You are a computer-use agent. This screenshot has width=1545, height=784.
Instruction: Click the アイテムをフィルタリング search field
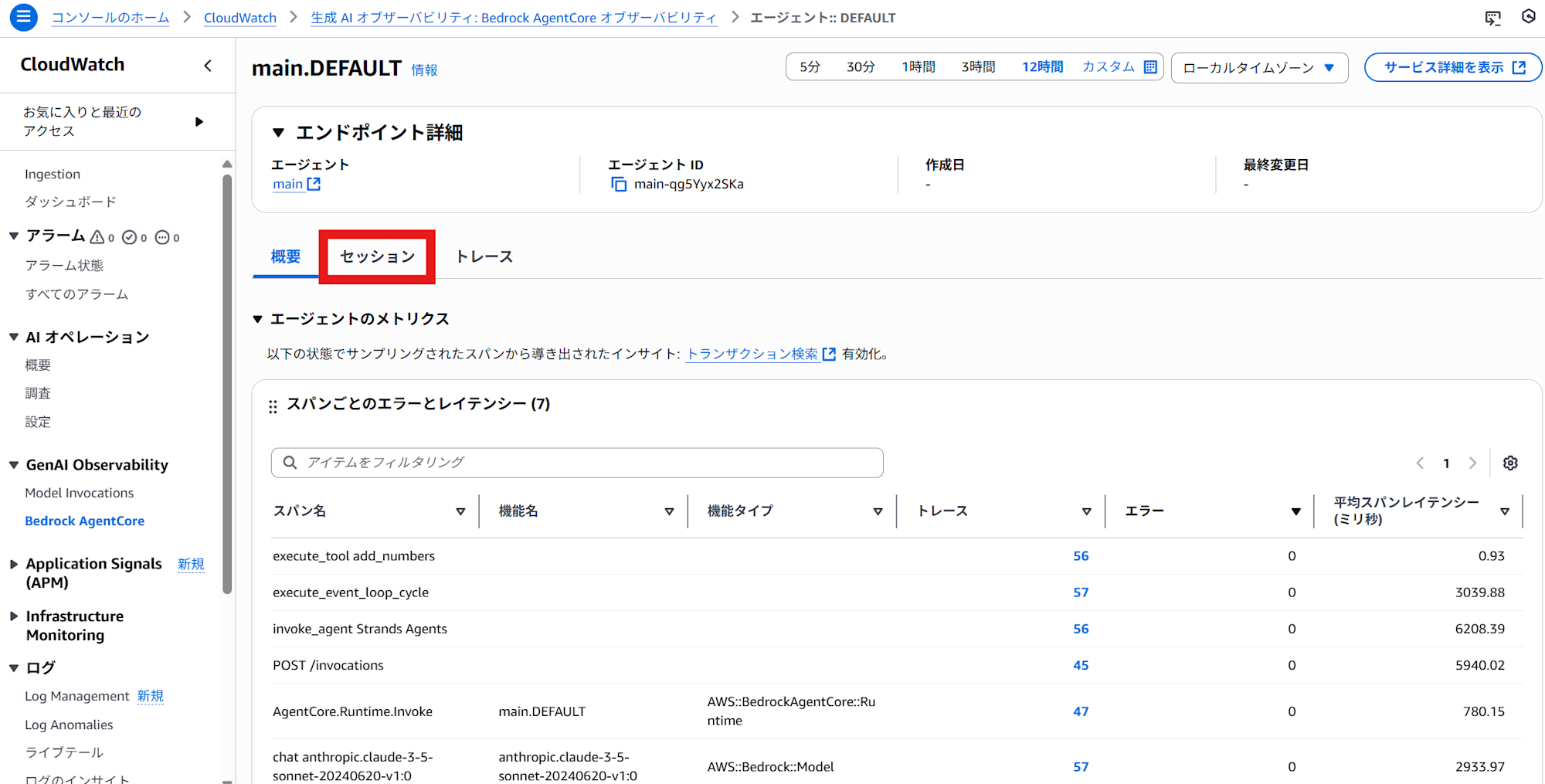(x=576, y=462)
